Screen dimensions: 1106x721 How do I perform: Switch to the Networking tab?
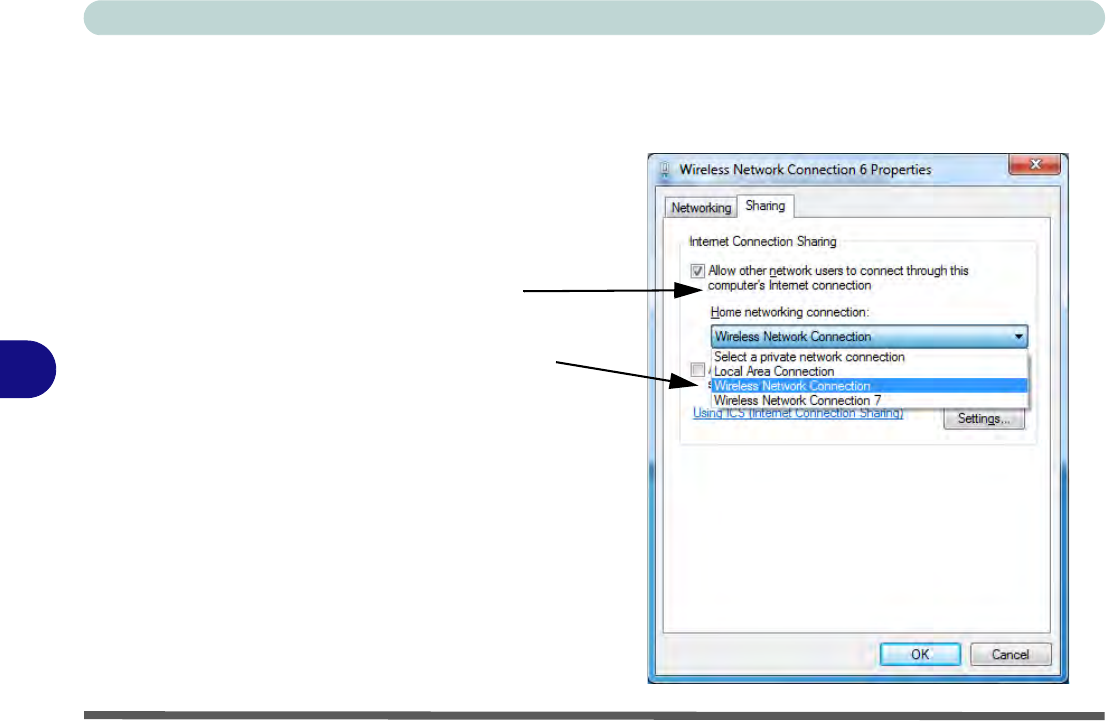pyautogui.click(x=700, y=207)
